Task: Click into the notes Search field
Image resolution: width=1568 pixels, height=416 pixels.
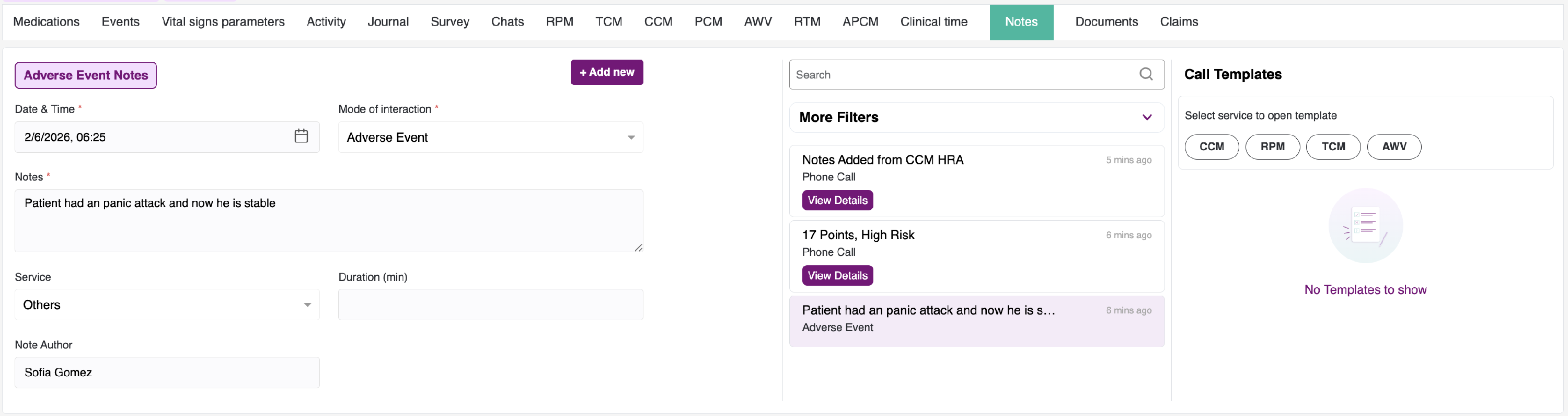Action: coord(962,74)
